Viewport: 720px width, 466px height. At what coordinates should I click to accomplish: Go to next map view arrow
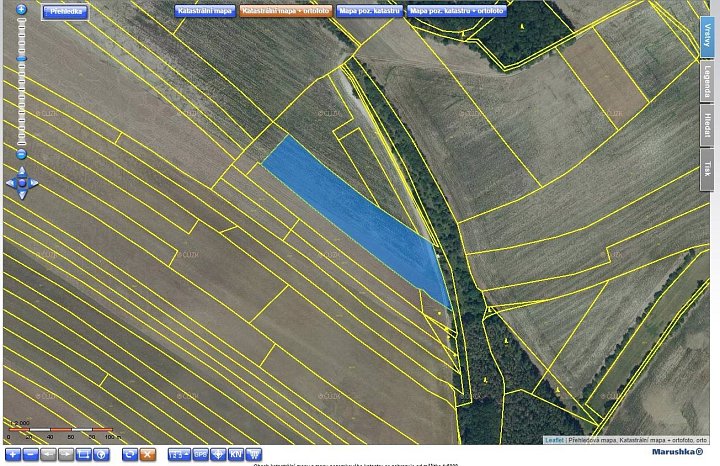[66, 455]
